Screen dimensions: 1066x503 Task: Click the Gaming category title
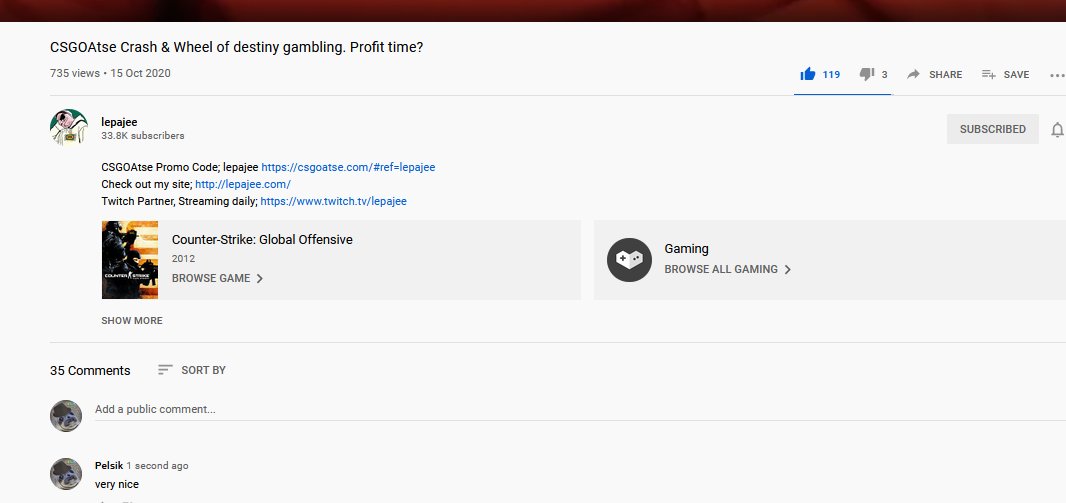[x=687, y=249]
